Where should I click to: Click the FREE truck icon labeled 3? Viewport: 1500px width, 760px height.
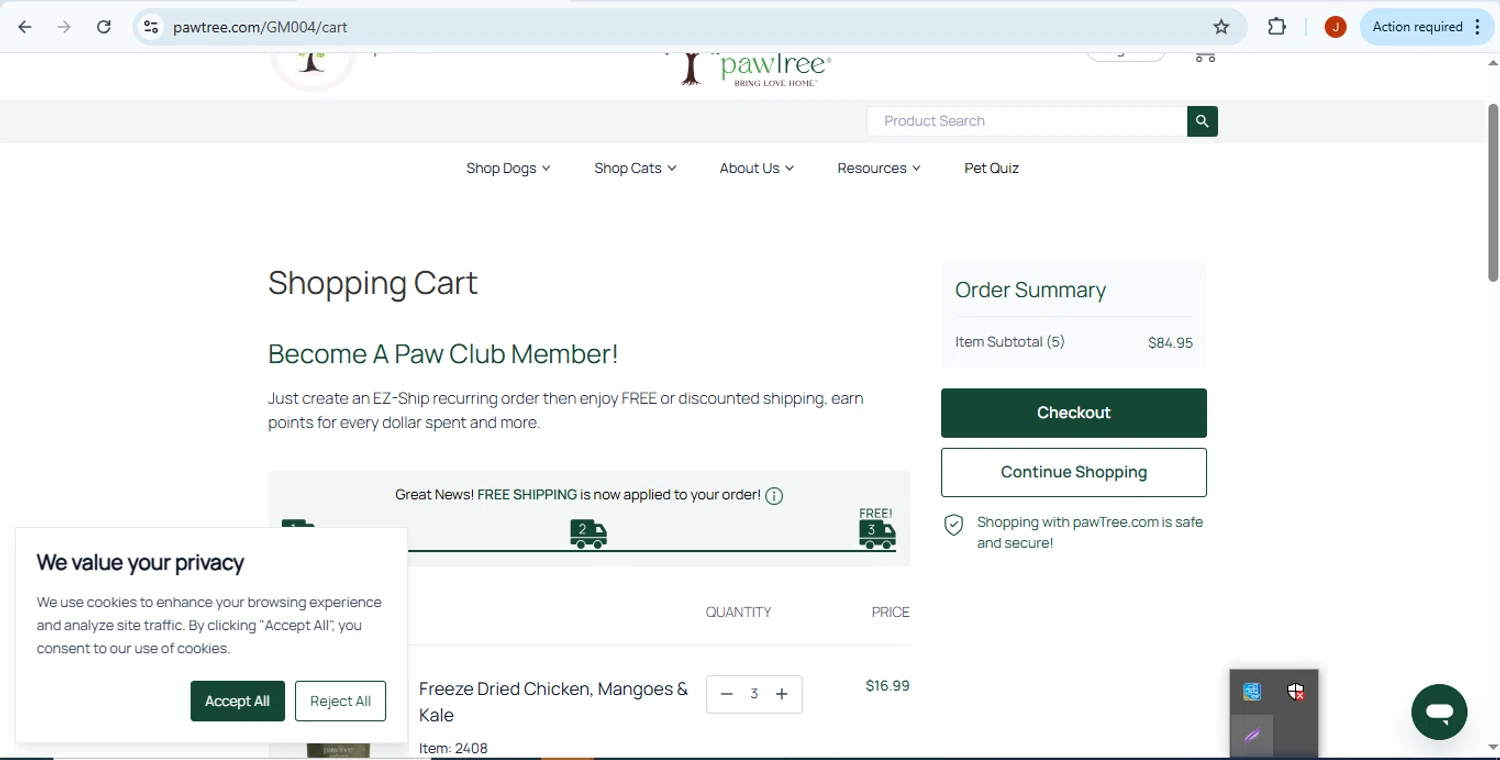coord(877,534)
